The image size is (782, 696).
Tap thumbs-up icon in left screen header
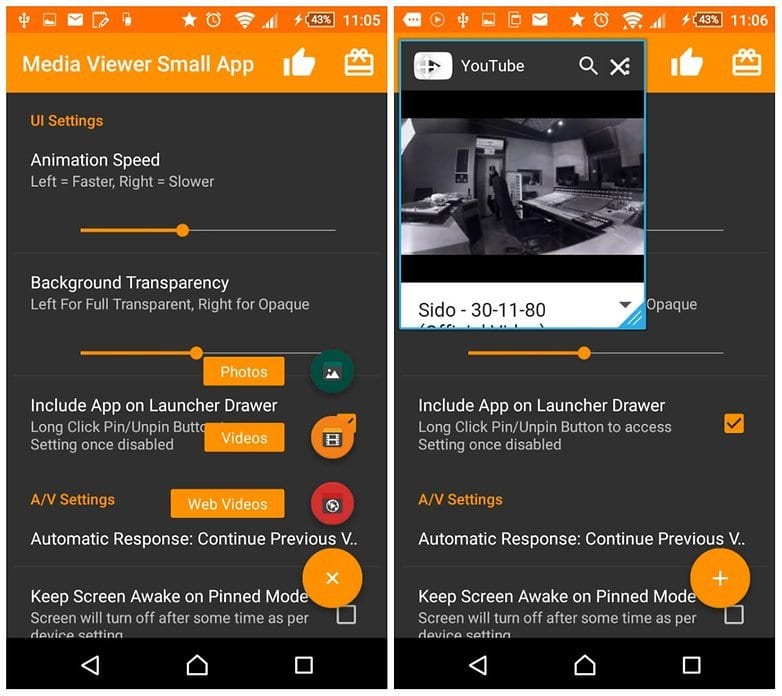point(299,63)
